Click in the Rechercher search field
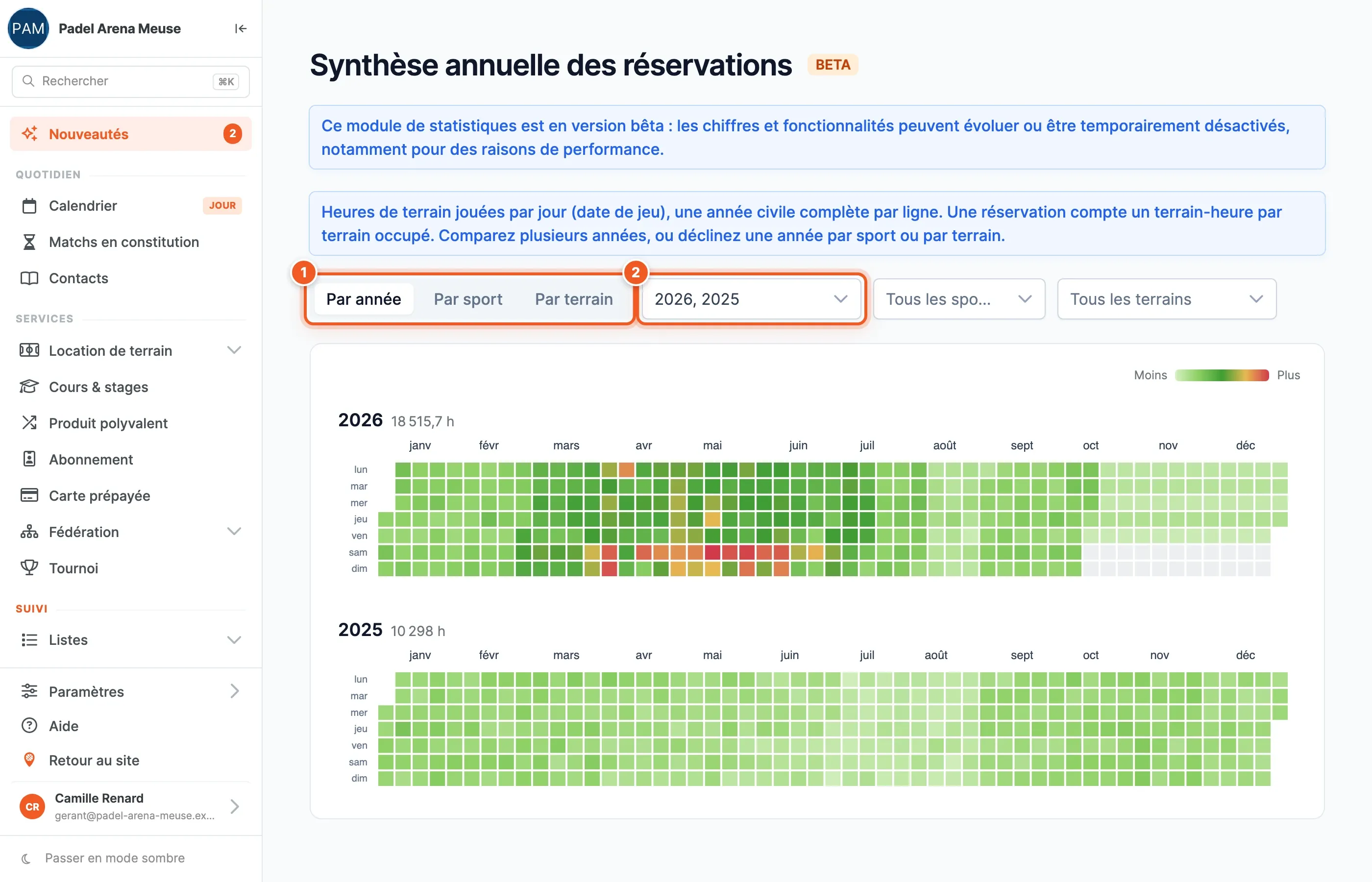Viewport: 1372px width, 882px height. [130, 81]
